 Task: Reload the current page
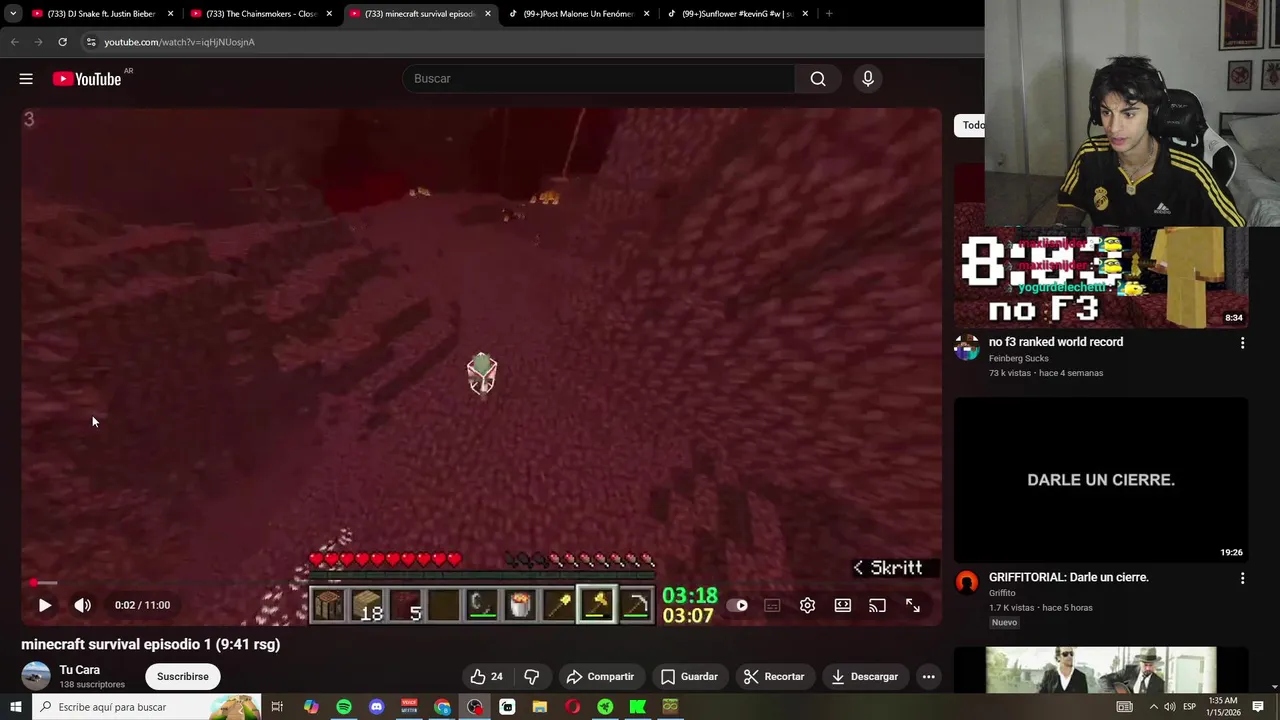tap(62, 42)
